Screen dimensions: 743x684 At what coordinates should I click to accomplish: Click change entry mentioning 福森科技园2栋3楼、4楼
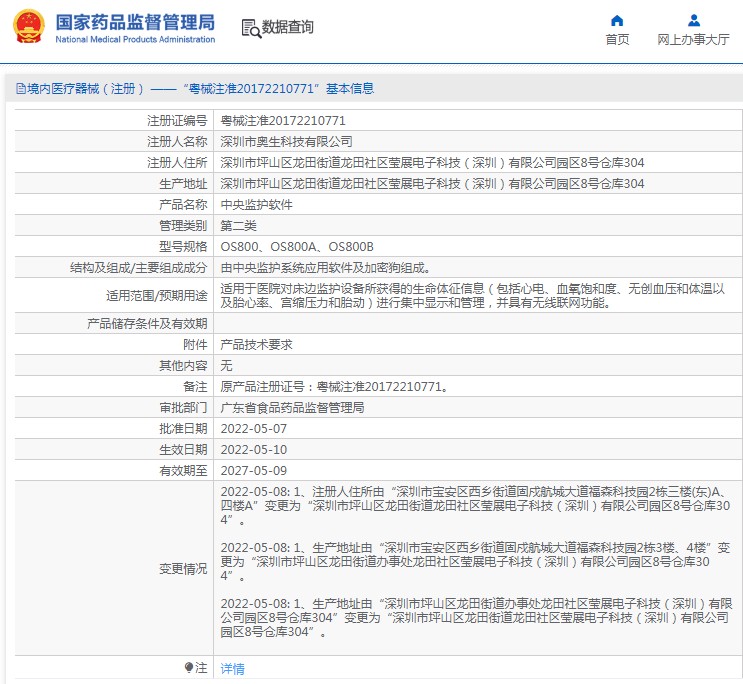tap(475, 562)
